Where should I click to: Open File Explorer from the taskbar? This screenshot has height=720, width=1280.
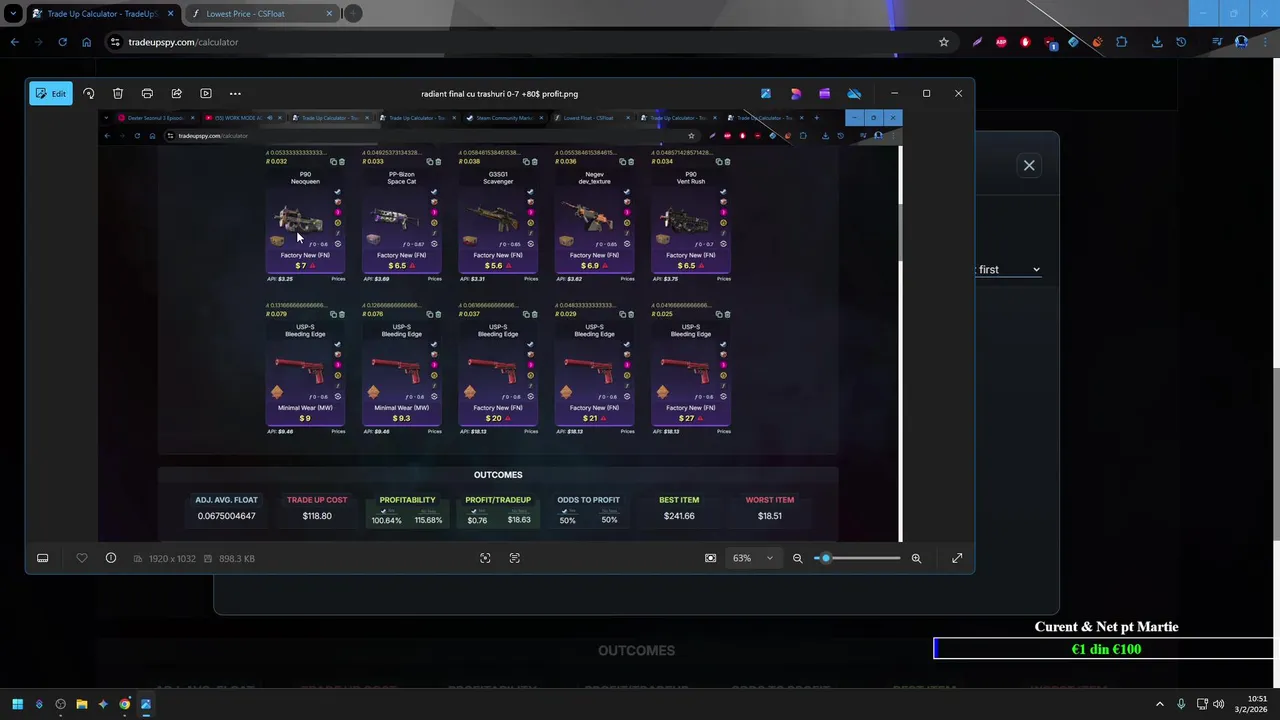pyautogui.click(x=82, y=704)
